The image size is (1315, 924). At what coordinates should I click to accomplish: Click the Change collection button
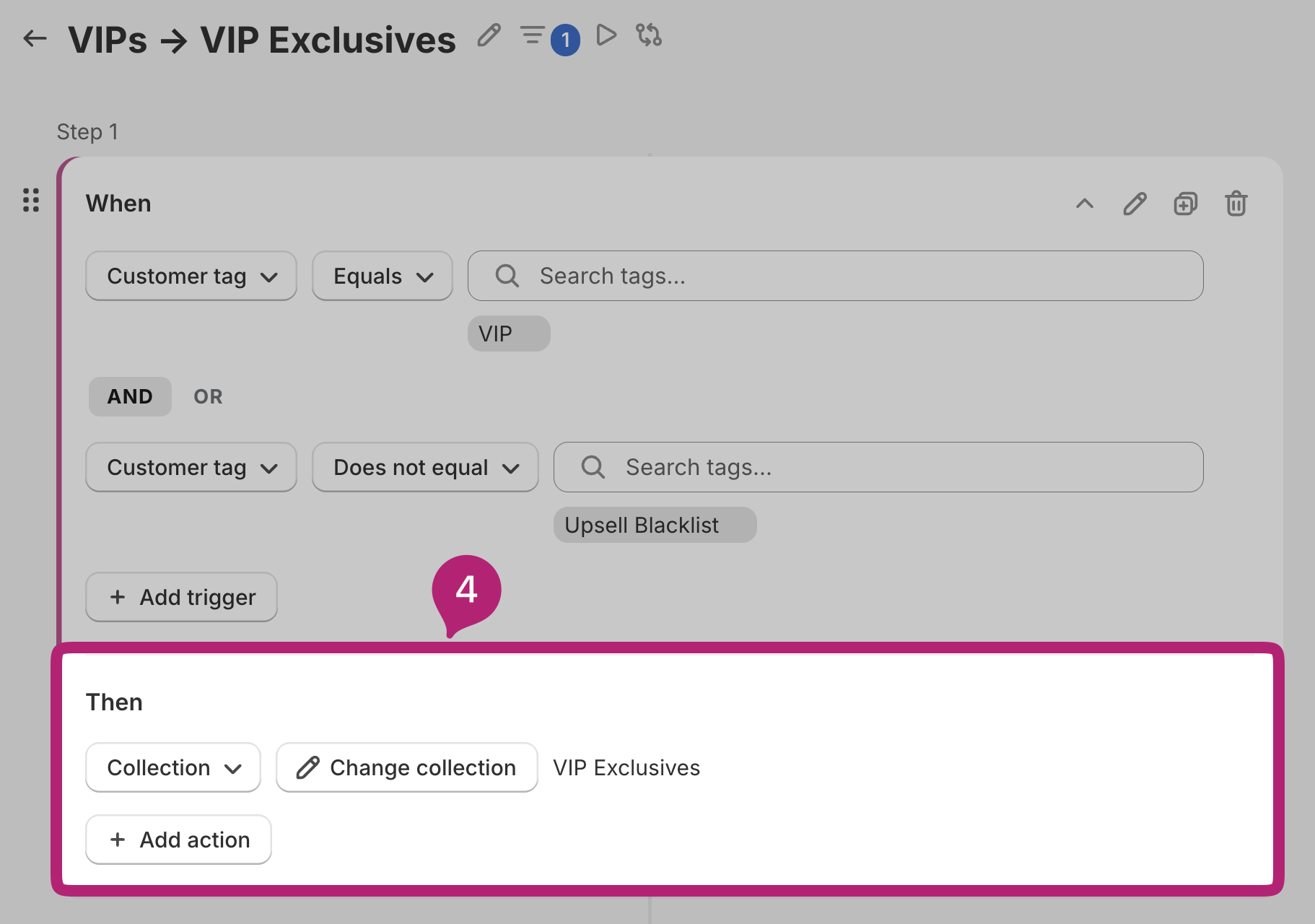[407, 767]
